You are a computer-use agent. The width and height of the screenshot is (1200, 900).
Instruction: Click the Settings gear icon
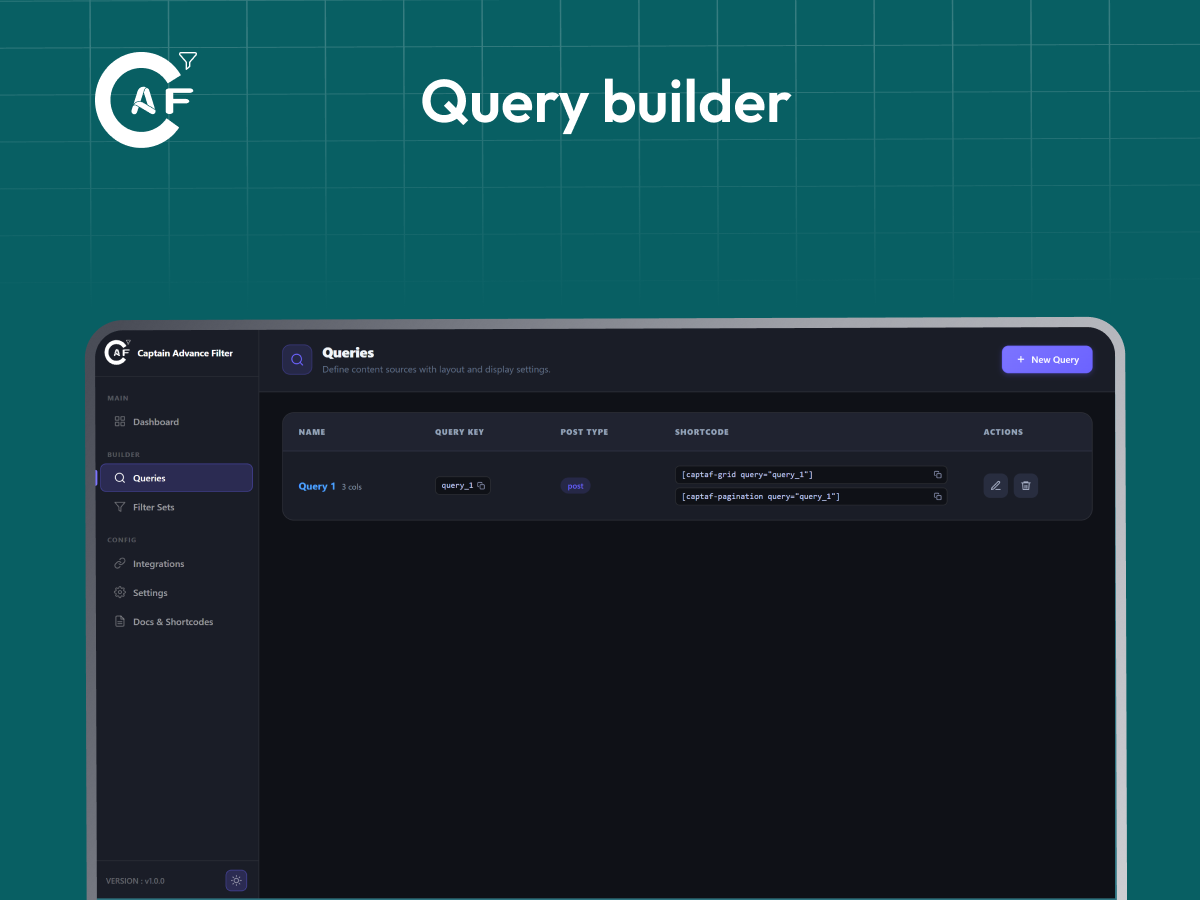pyautogui.click(x=120, y=593)
